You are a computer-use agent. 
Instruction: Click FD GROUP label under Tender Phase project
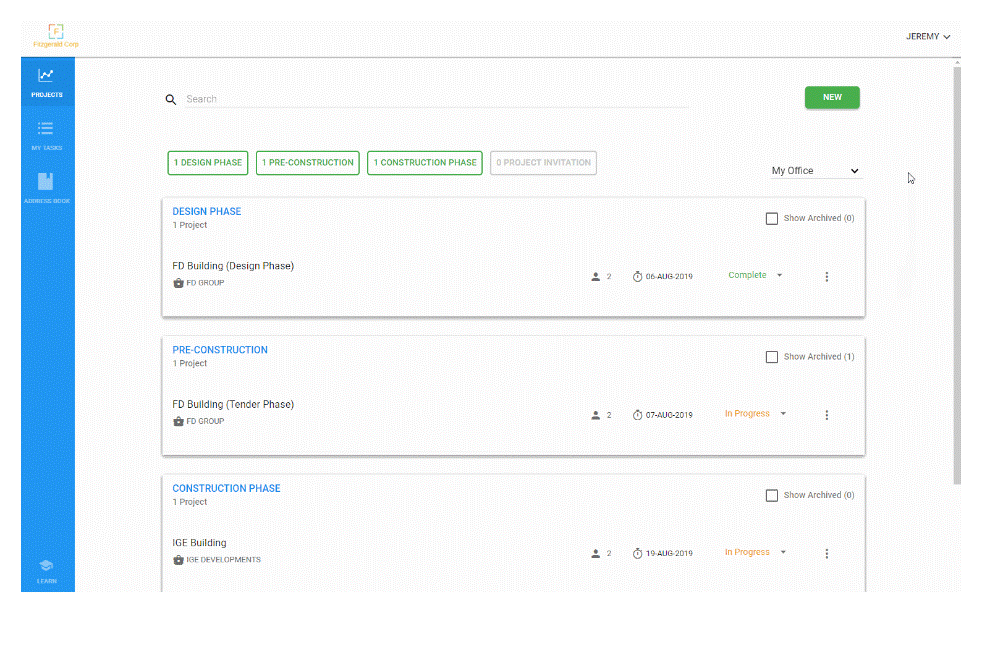click(205, 421)
